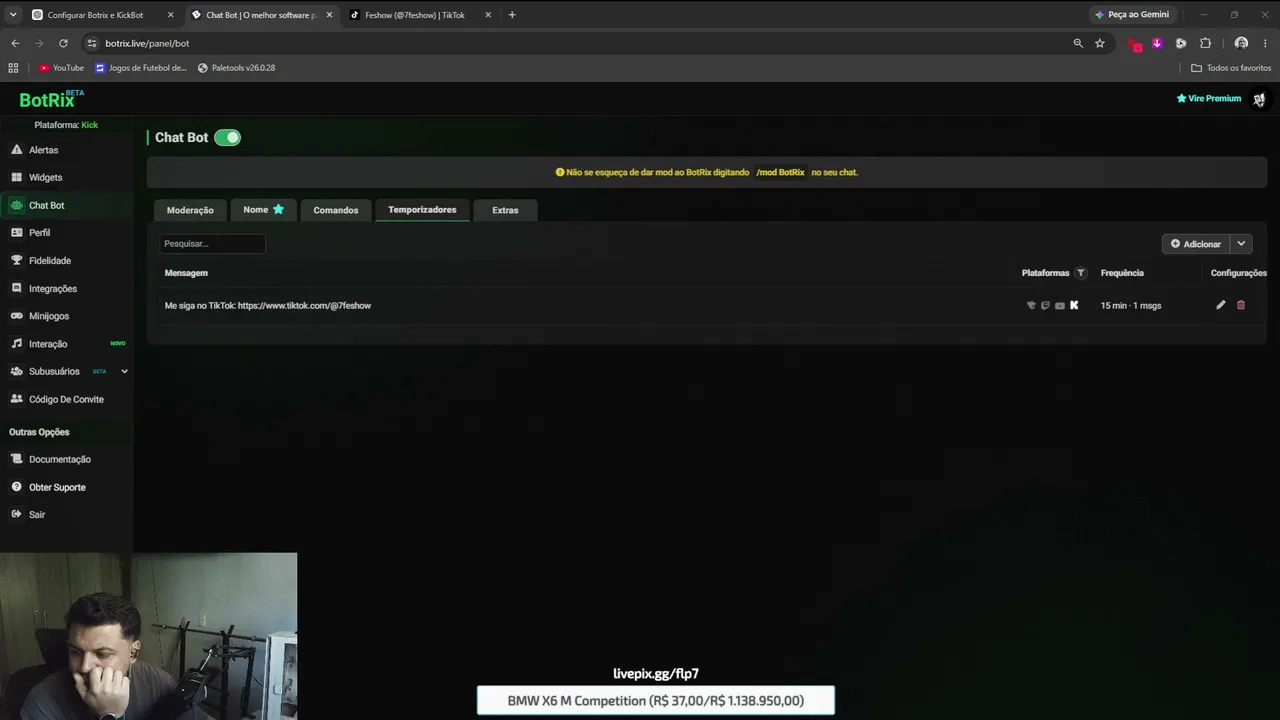Toggle YouTube platform icon for TikTok timer
Viewport: 1280px width, 720px height.
point(1060,305)
